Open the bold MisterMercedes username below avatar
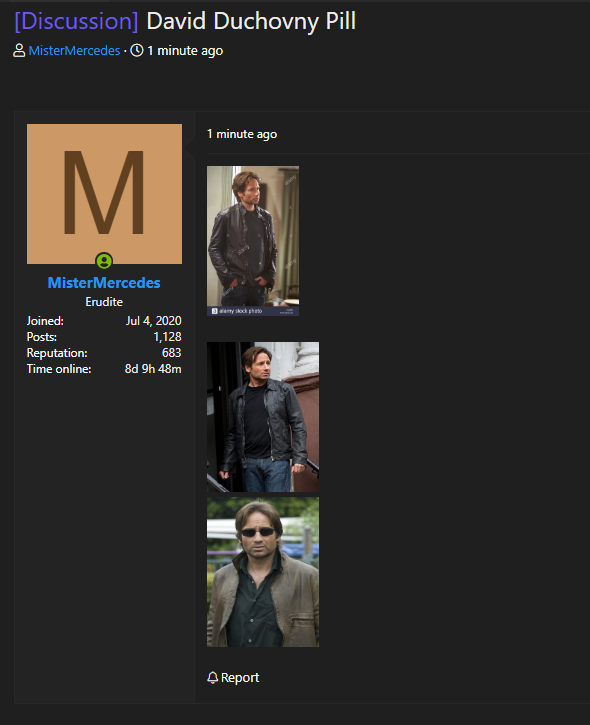The image size is (590, 725). tap(104, 283)
